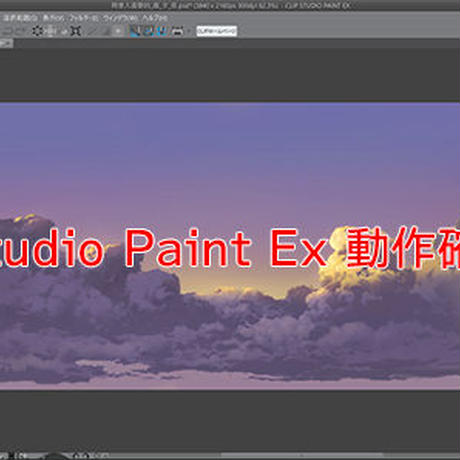Click the horizontal canvas scrollbar thumb
Viewport: 460px width, 460px height.
(302, 455)
